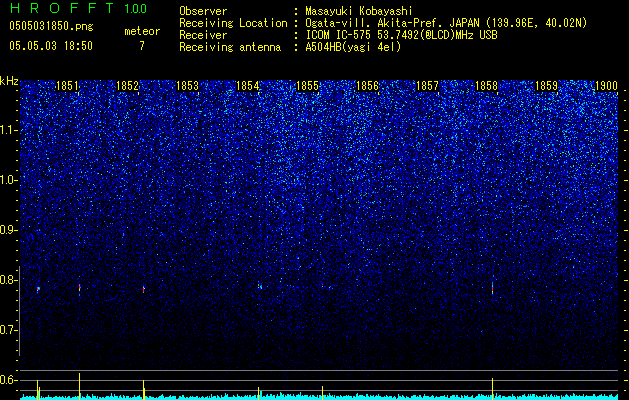Select the receiver text ICOM IC-575

tap(338, 35)
